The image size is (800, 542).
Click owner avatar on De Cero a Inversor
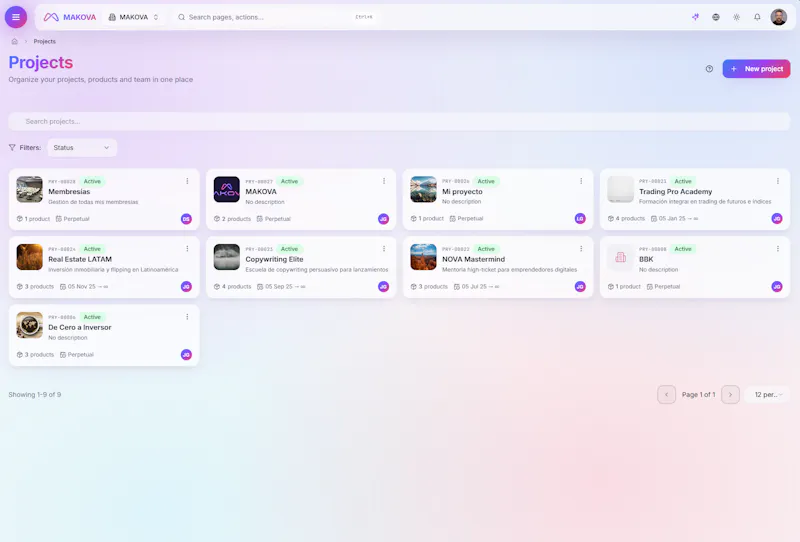186,355
